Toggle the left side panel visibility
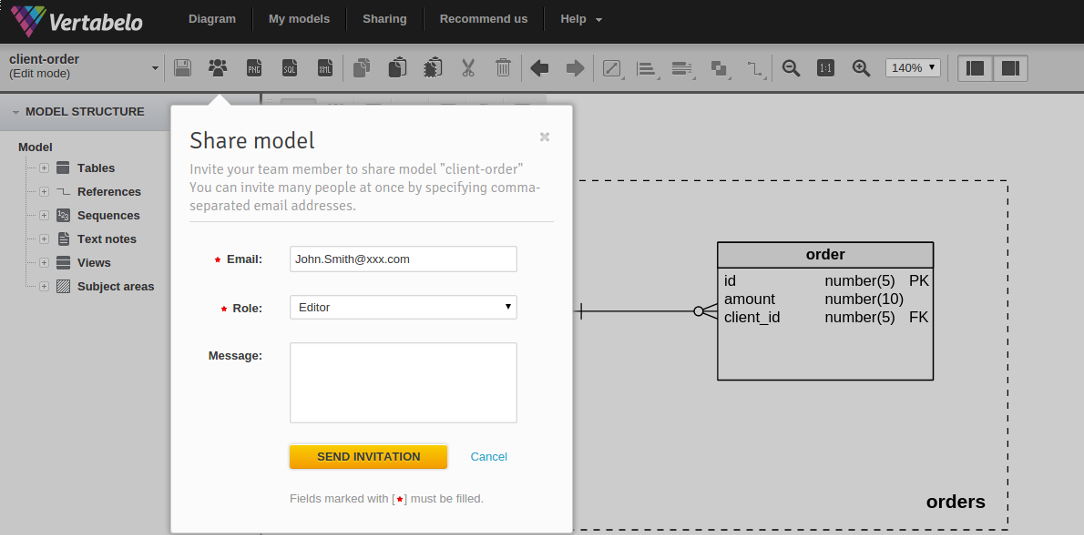This screenshot has height=535, width=1084. (976, 68)
